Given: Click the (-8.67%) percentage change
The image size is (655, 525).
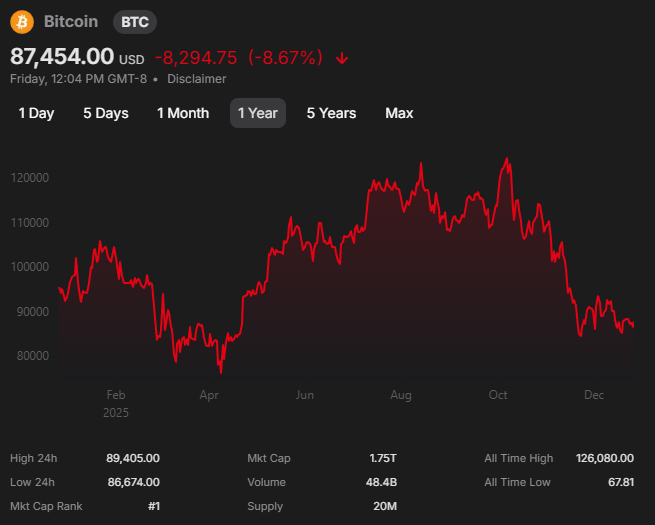Looking at the screenshot, I should (285, 58).
